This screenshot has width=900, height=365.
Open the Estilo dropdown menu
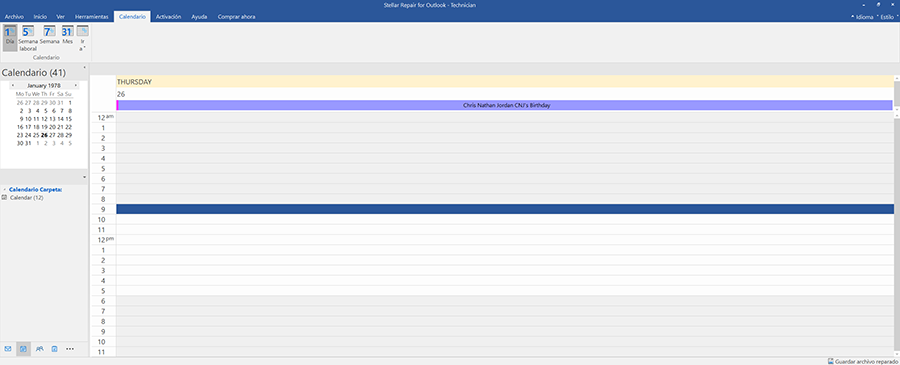click(885, 17)
